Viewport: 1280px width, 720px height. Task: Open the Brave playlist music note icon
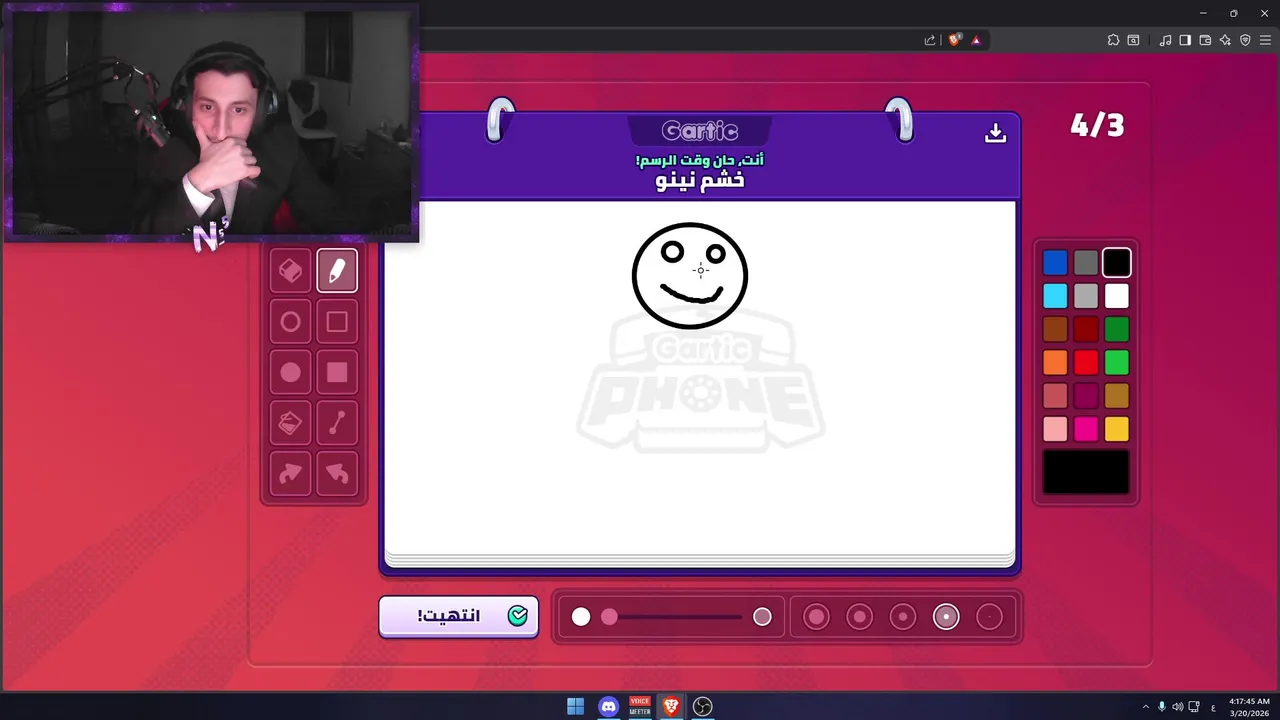[x=1165, y=40]
